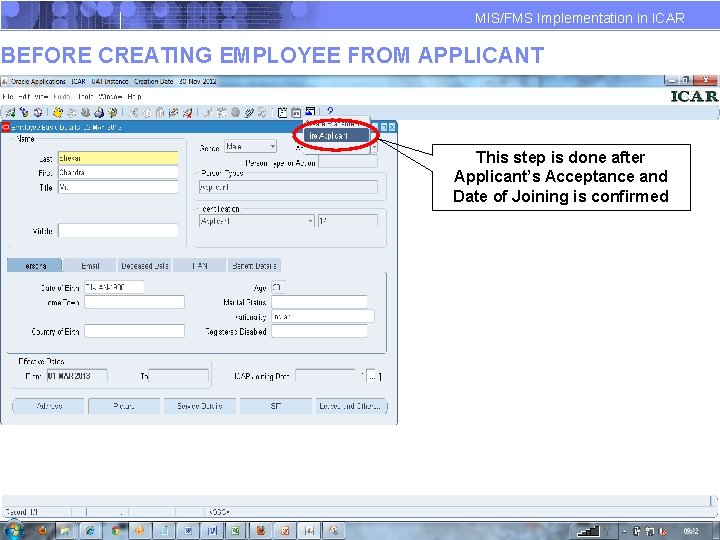Viewport: 720px width, 540px height.
Task: Click the Edit Field toolbar icon
Action: [208, 112]
